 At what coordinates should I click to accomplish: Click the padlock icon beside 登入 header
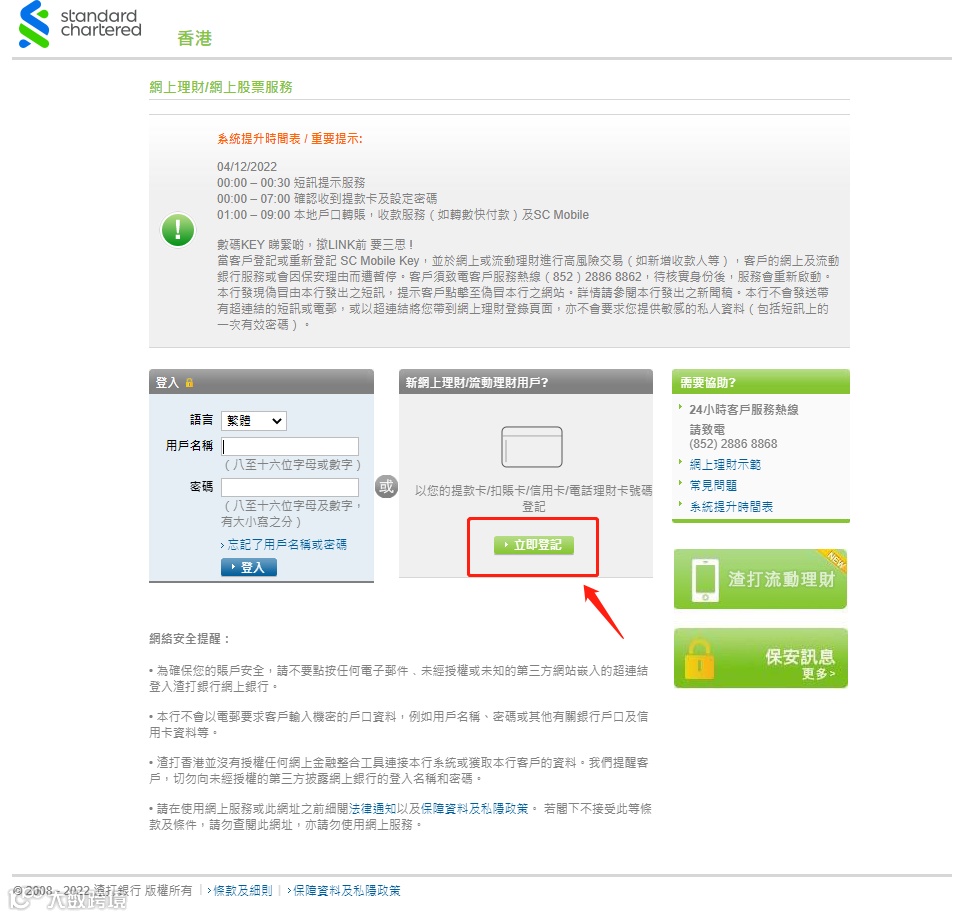pos(189,382)
